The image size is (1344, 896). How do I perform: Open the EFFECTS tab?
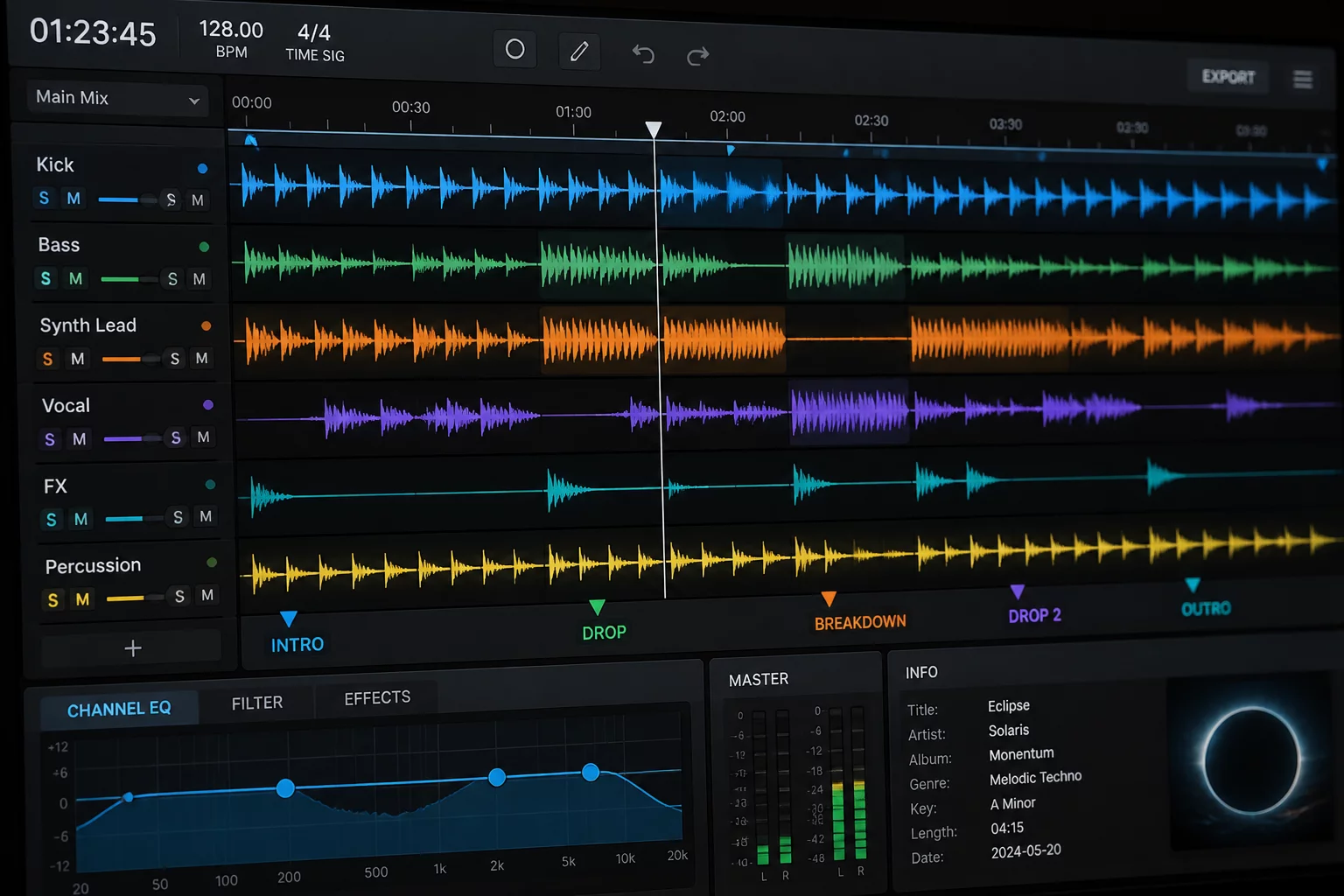click(377, 697)
